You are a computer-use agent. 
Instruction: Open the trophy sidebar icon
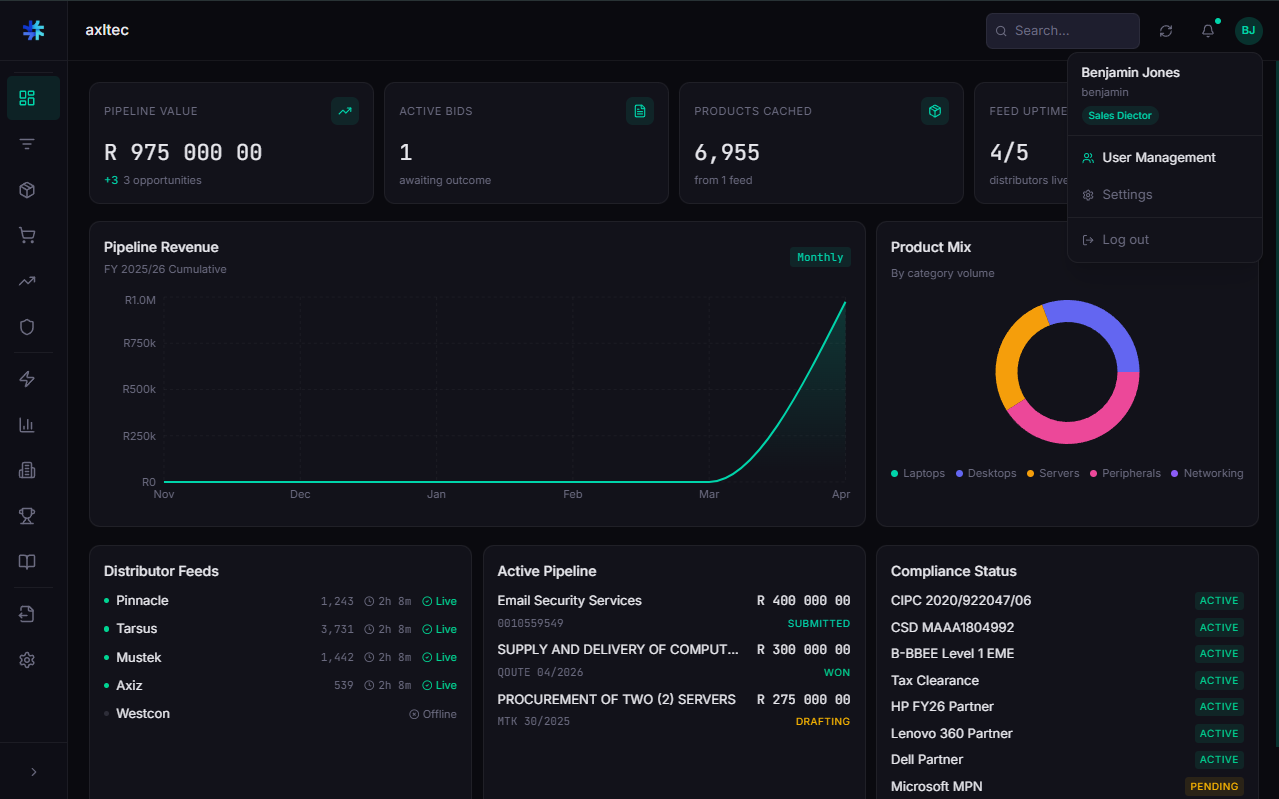(27, 516)
